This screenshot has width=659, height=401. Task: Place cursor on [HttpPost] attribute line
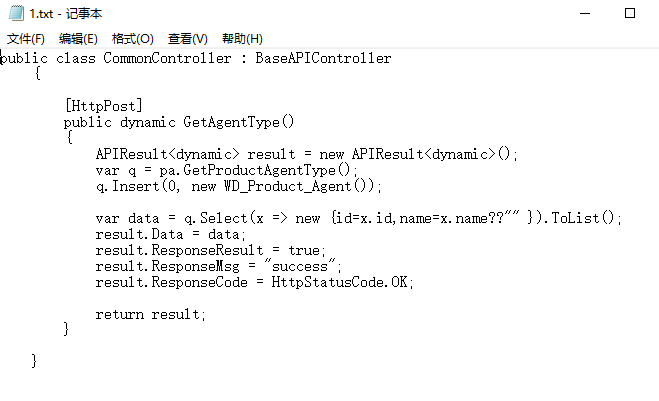(x=104, y=106)
